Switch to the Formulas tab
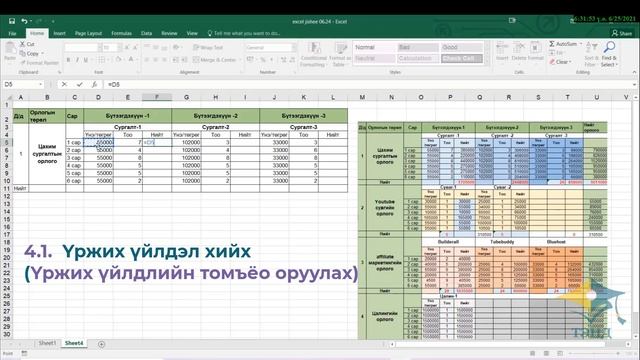 [x=122, y=33]
